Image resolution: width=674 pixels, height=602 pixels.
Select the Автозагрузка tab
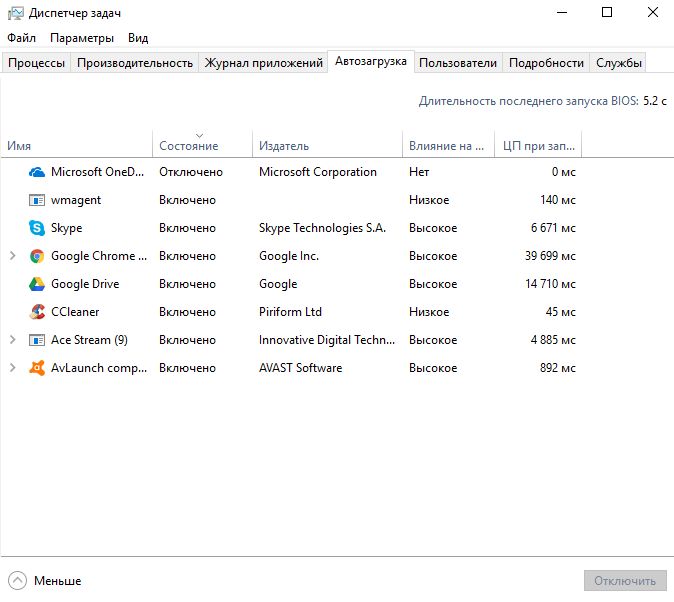click(371, 61)
